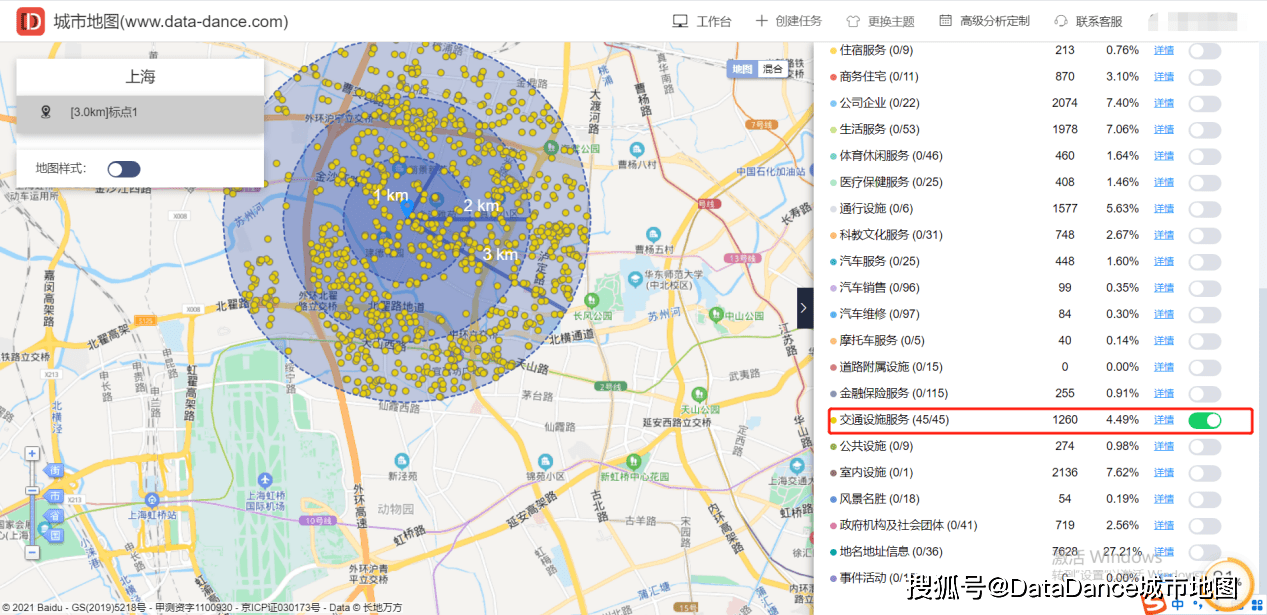Enable the 生活服务 category toggle
1267x615 pixels.
click(x=1204, y=129)
